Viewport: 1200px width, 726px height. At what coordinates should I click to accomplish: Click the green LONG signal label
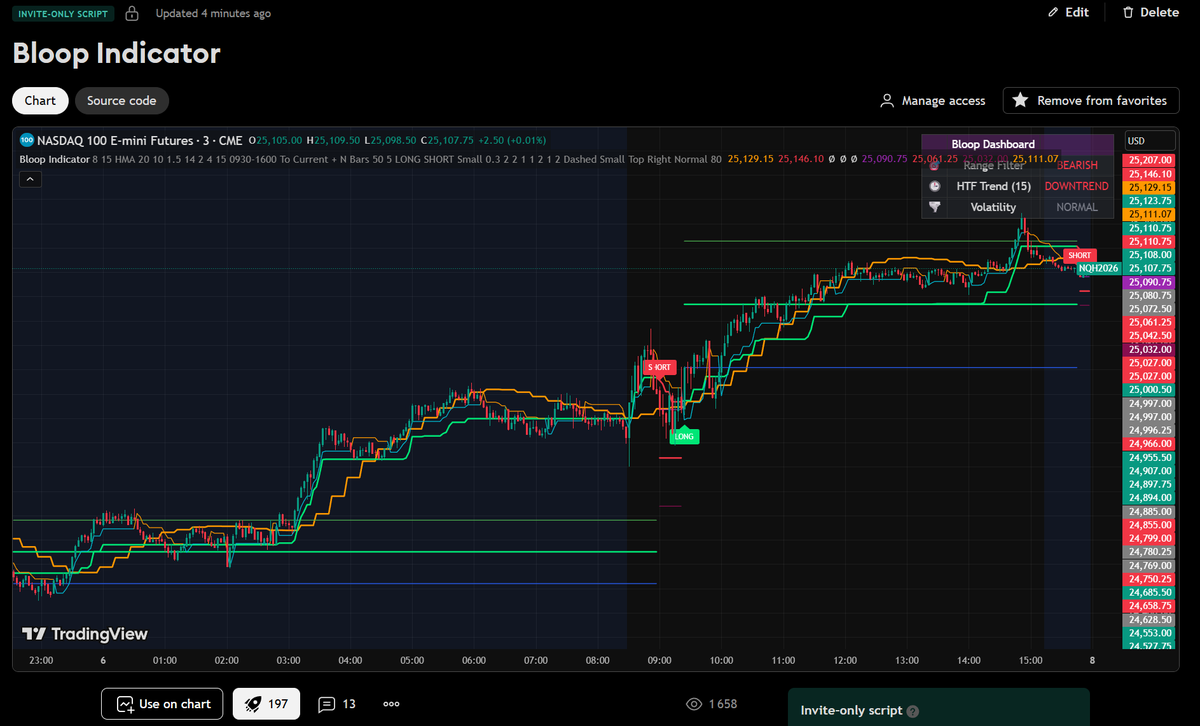(684, 436)
